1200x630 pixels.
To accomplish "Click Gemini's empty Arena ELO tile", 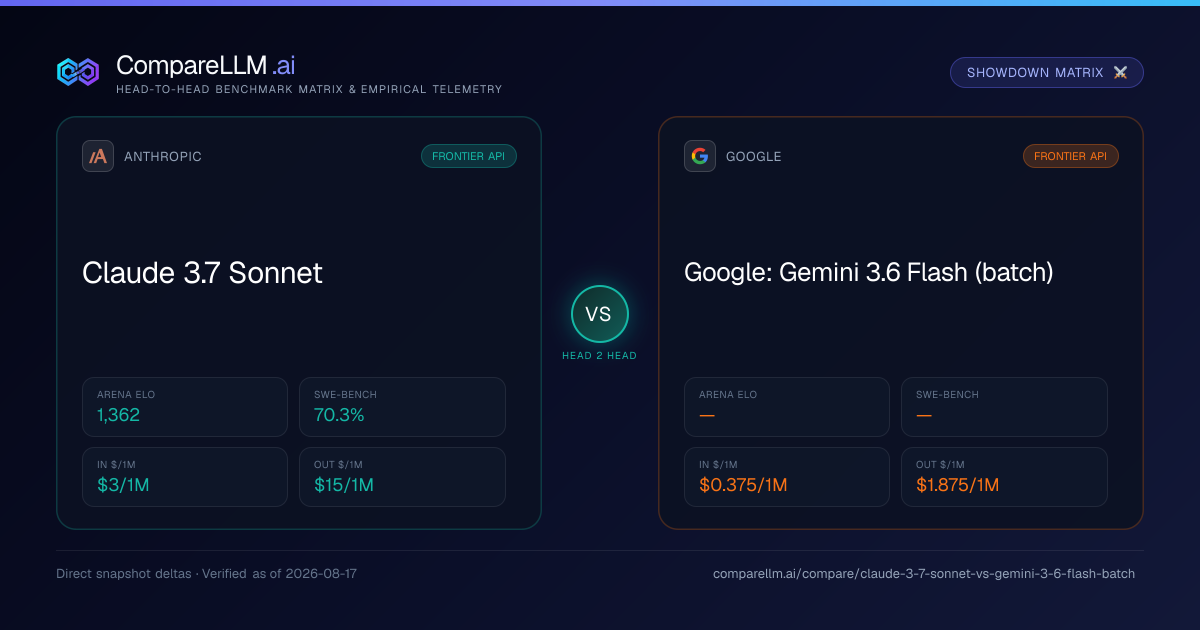I will pyautogui.click(x=787, y=407).
